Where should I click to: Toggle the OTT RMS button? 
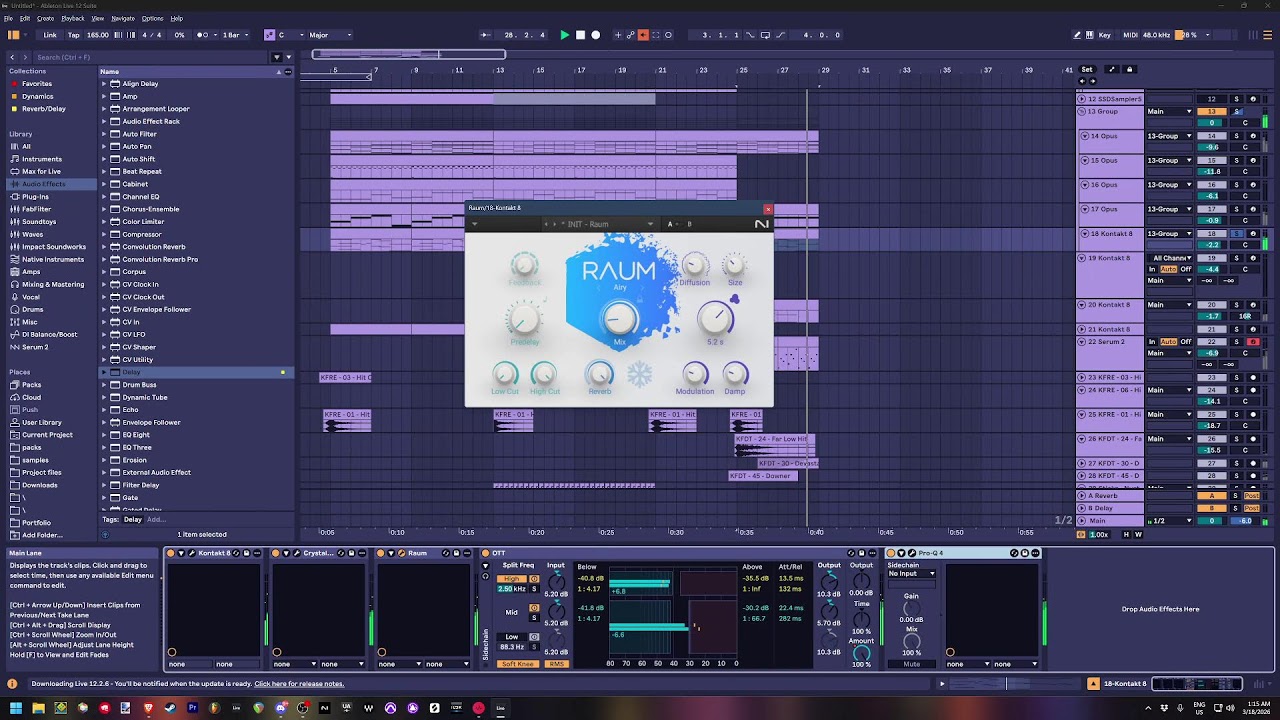557,664
